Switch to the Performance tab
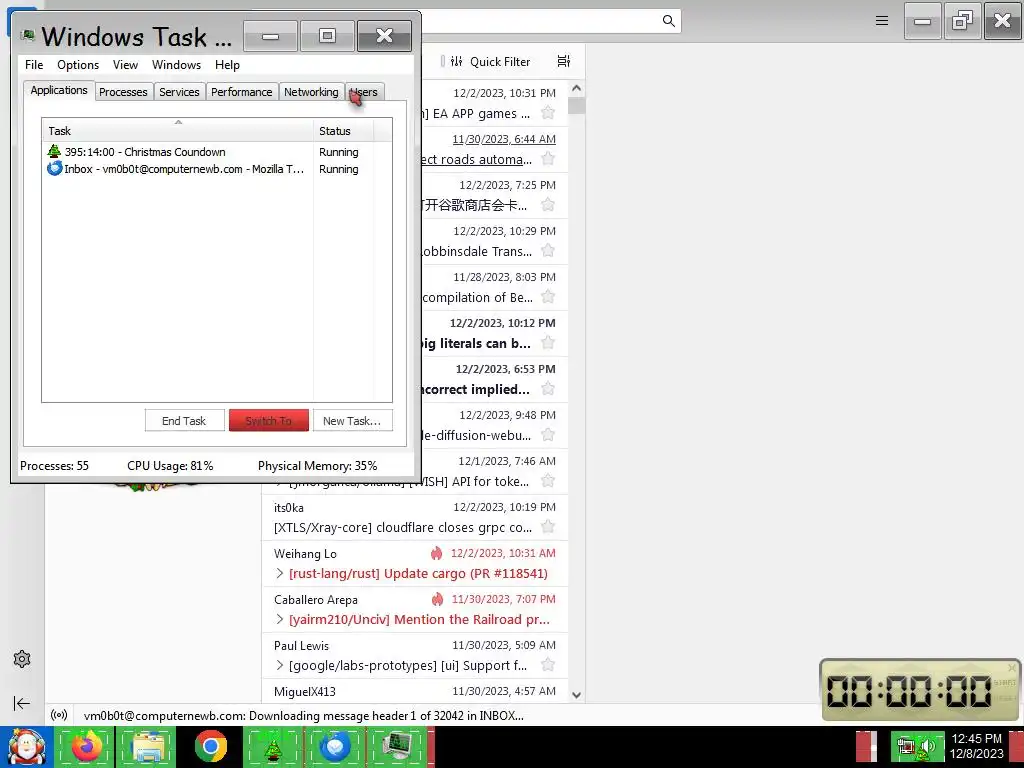Screen dimensions: 1024x768 point(242,92)
